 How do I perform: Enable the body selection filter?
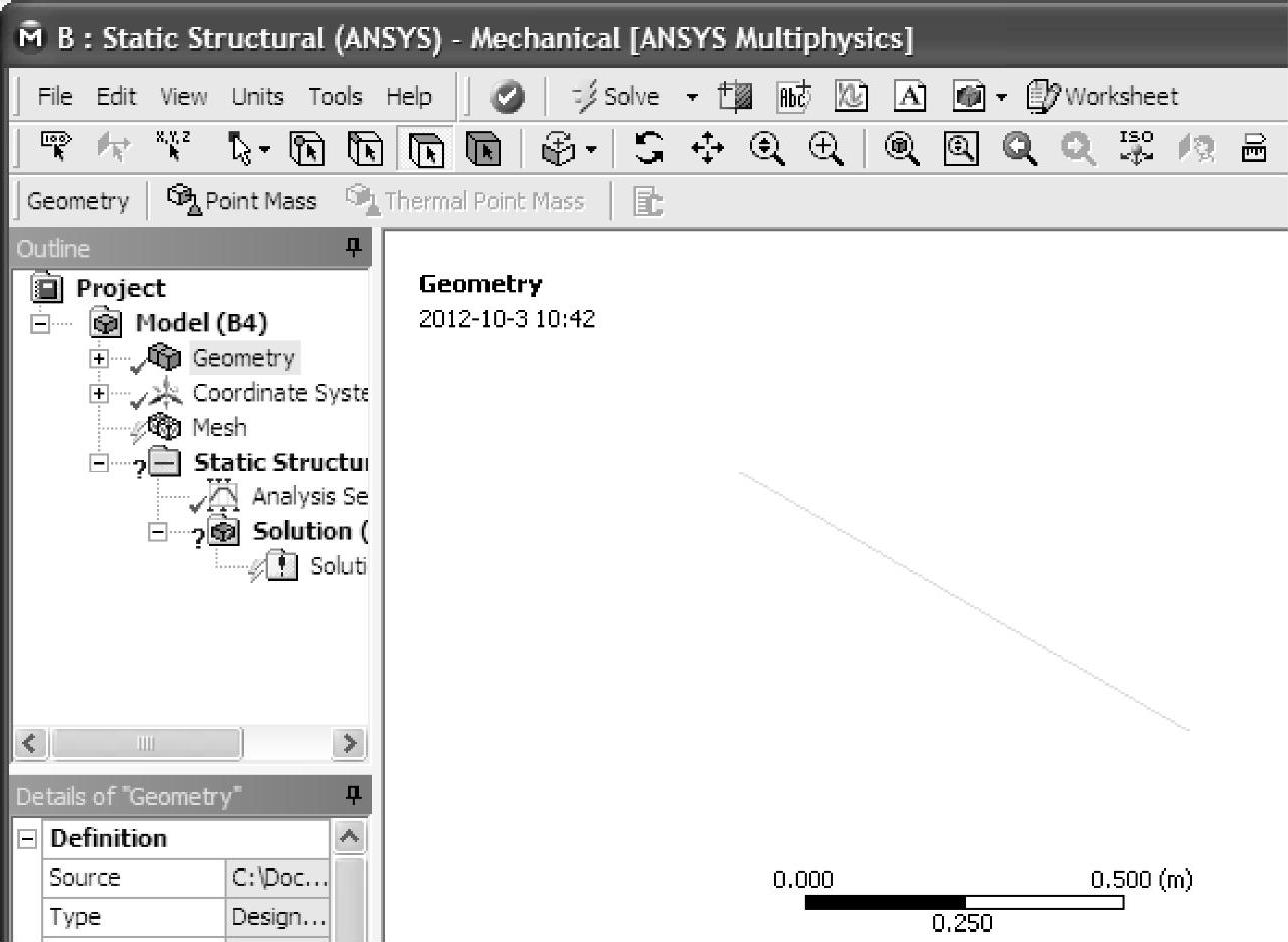coord(484,150)
